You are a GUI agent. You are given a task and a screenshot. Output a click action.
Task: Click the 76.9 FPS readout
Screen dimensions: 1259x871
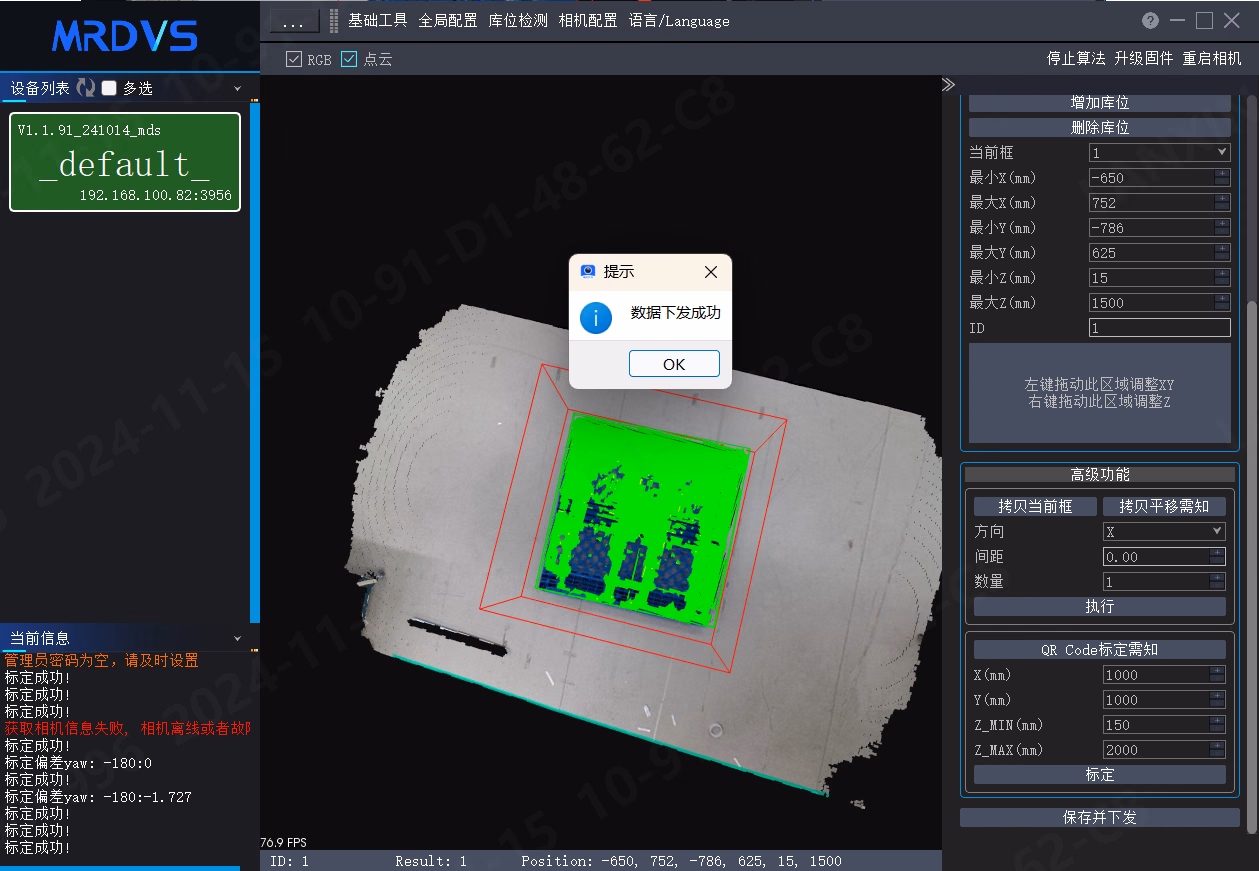[284, 843]
